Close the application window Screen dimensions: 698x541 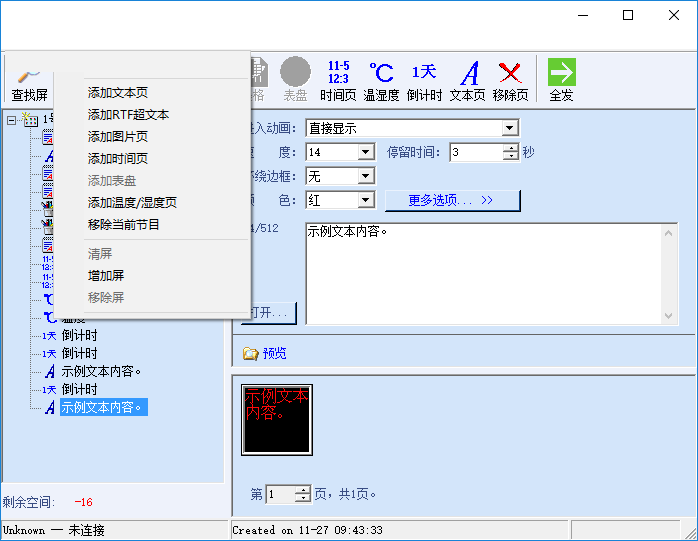click(674, 15)
